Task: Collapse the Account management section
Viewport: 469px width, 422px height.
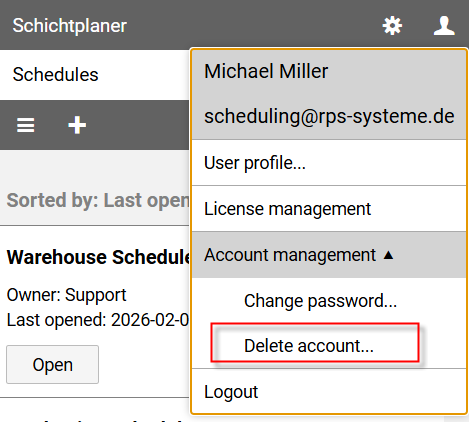Action: pyautogui.click(x=329, y=255)
